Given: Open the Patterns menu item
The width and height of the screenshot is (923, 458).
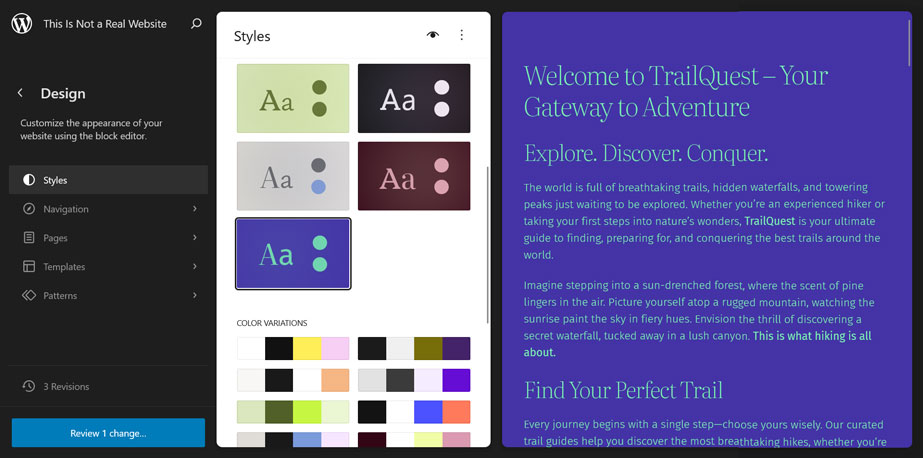Looking at the screenshot, I should coord(108,296).
